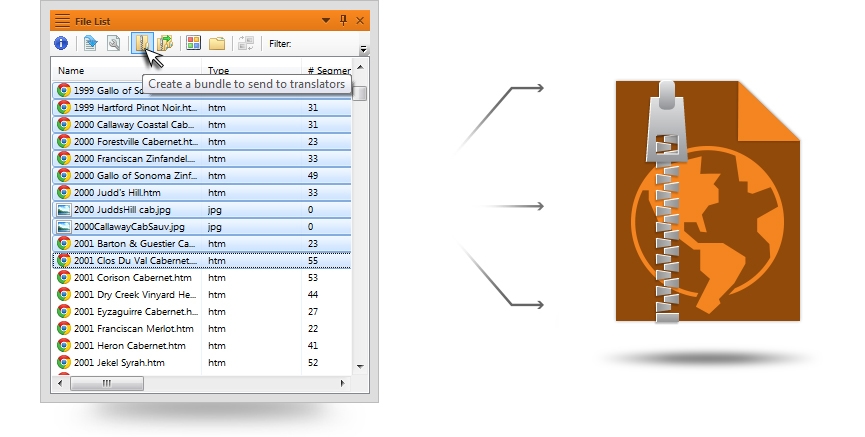Screen dimensions: 865x437
Task: Sort by the # Segments column header
Action: point(329,71)
